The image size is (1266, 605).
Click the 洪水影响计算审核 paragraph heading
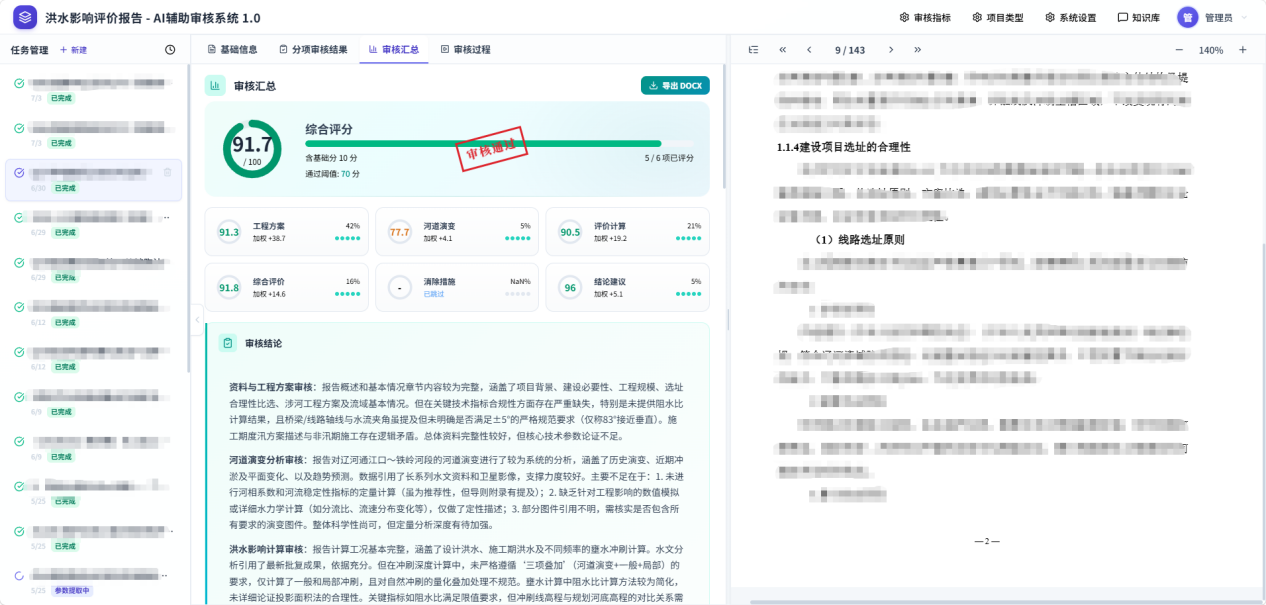(x=266, y=549)
